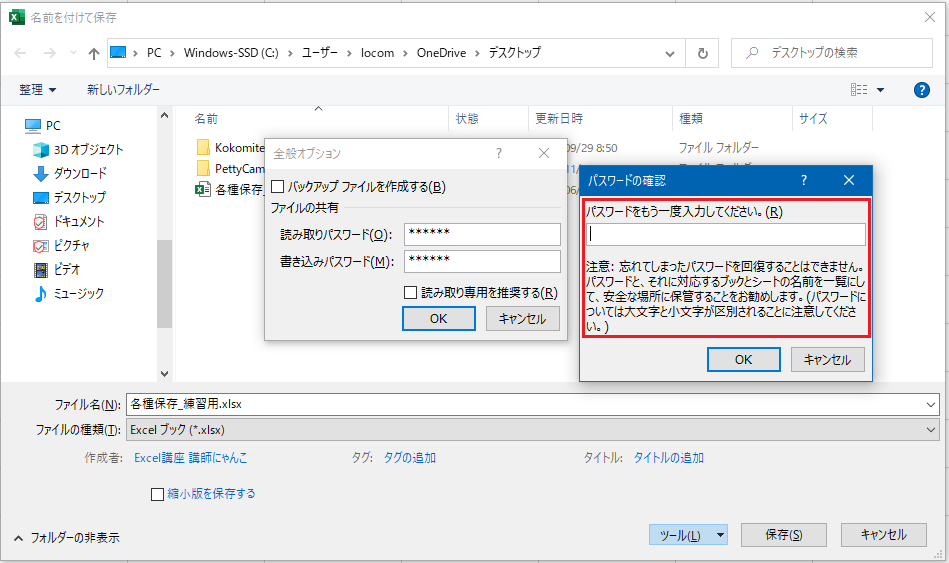Select デスクトップ in sidebar
The image size is (949, 563).
point(69,197)
